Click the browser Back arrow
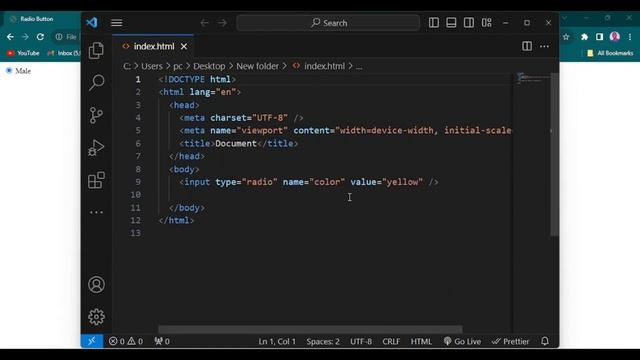The image size is (640, 360). (10, 37)
